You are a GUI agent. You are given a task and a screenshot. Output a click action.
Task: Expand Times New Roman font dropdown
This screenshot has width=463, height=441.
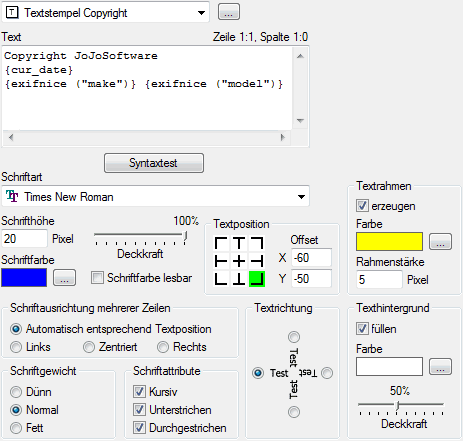(155, 196)
